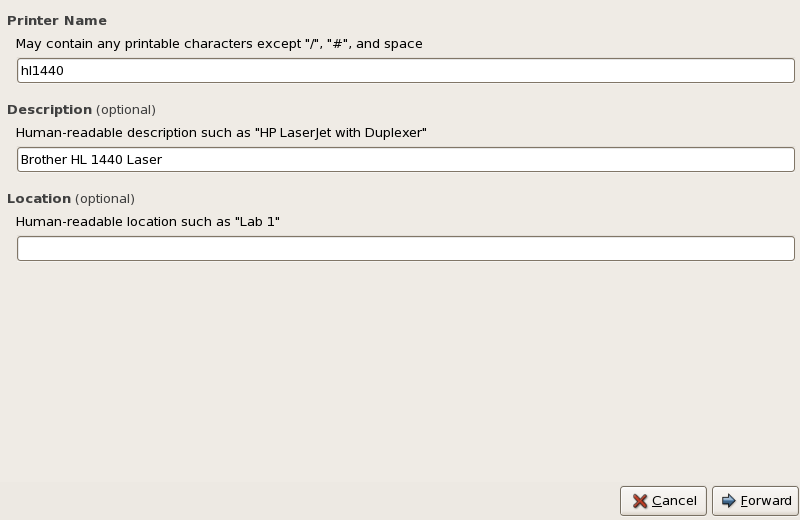Select the empty Location input box
This screenshot has height=520, width=800.
point(405,249)
